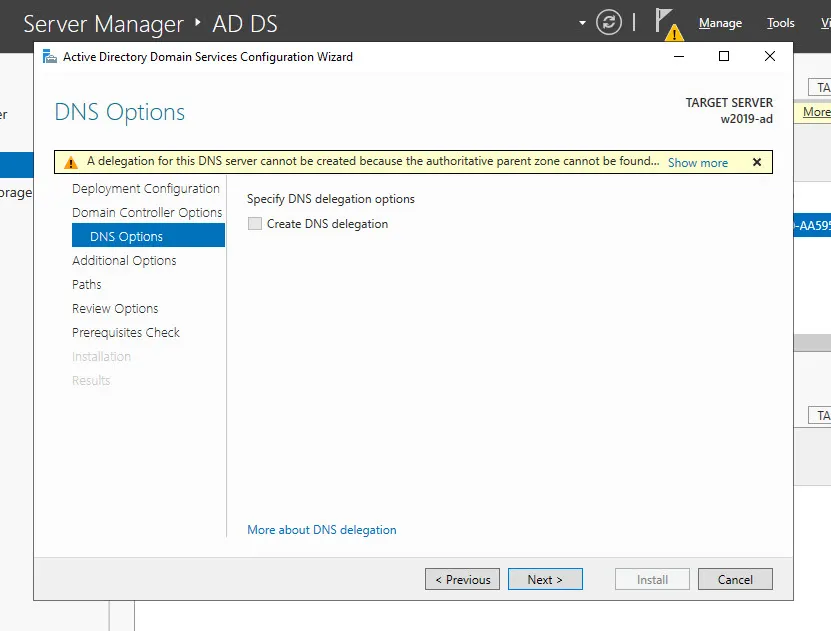The height and width of the screenshot is (631, 831).
Task: Close the AD DS configuration wizard
Action: tap(769, 57)
